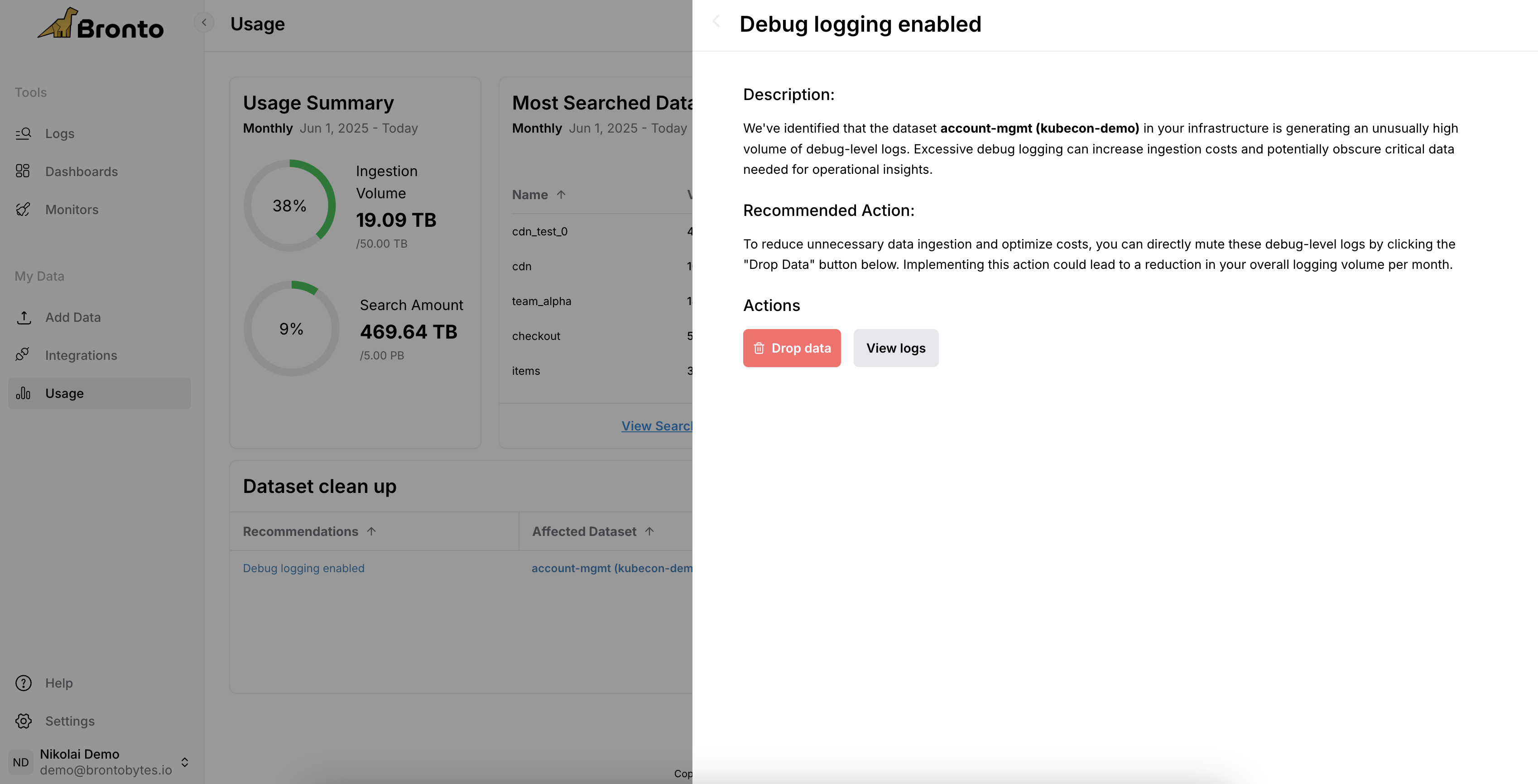Sort by Name column arrow

pyautogui.click(x=561, y=195)
